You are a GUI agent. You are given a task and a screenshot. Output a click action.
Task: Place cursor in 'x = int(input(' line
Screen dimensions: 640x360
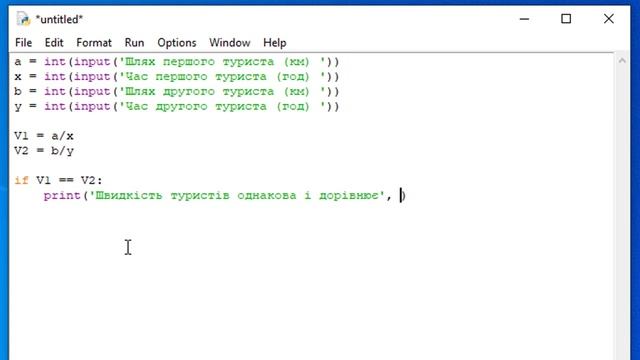coord(177,77)
